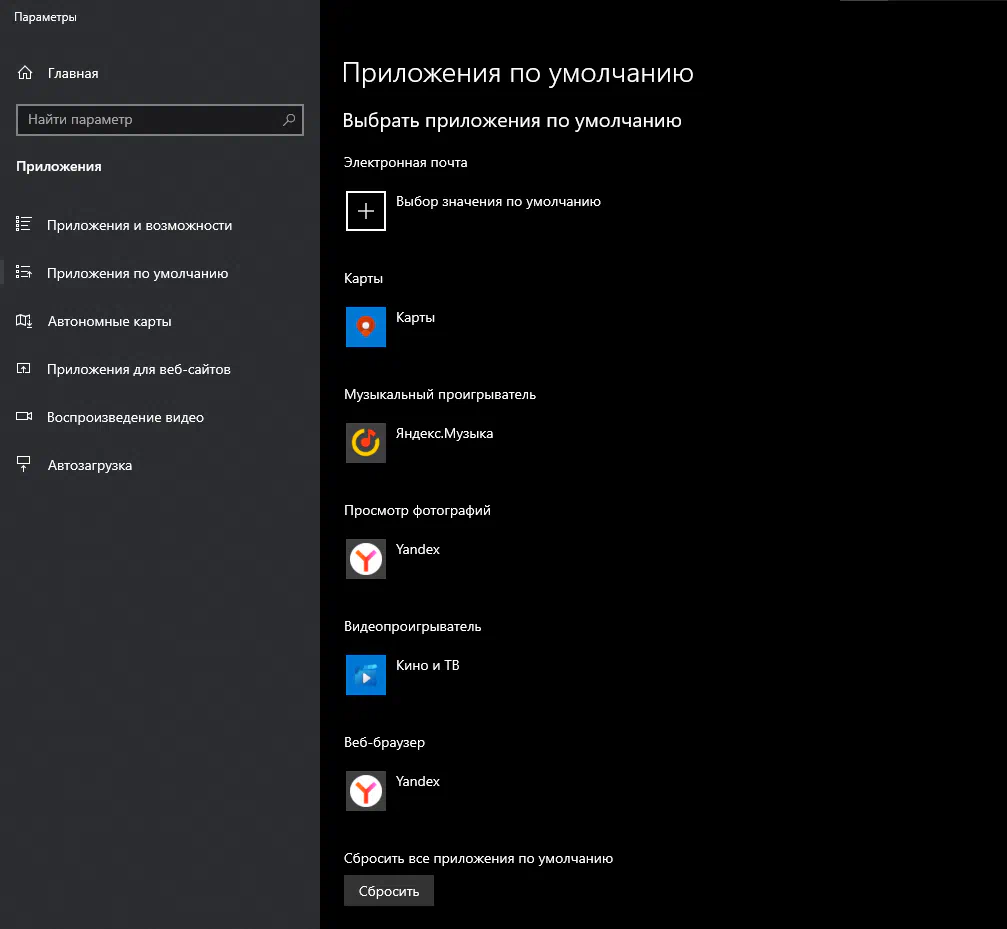Click the Offline maps icon
Viewport: 1007px width, 929px height.
click(24, 320)
